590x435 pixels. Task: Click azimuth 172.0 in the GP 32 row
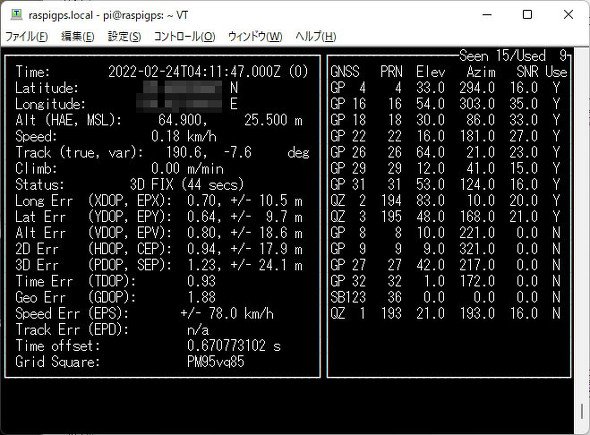(477, 281)
